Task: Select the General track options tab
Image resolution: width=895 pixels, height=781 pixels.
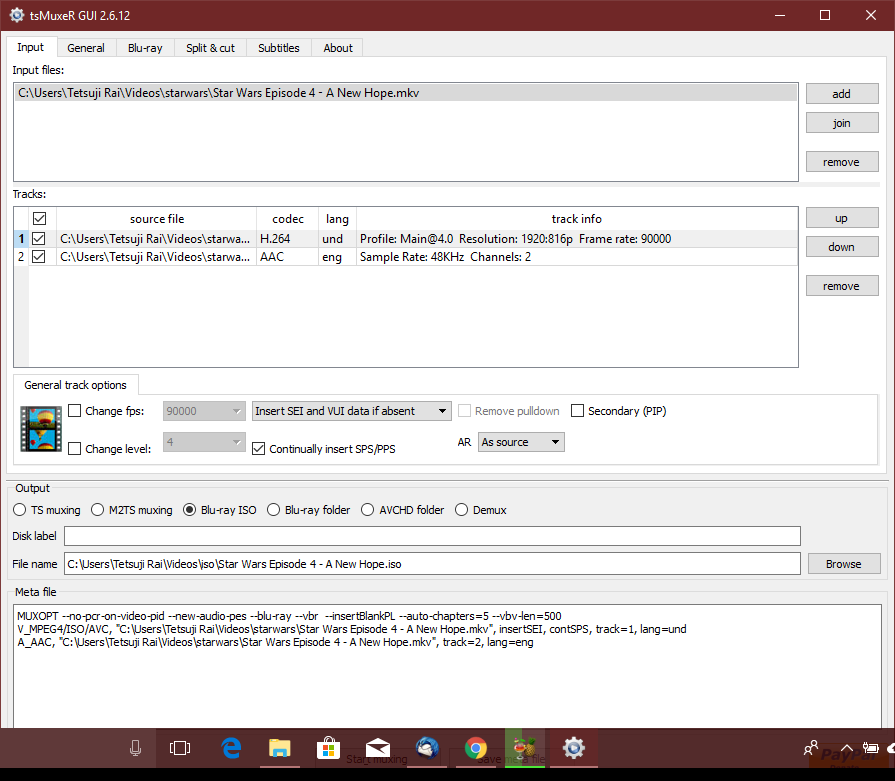Action: (x=75, y=385)
